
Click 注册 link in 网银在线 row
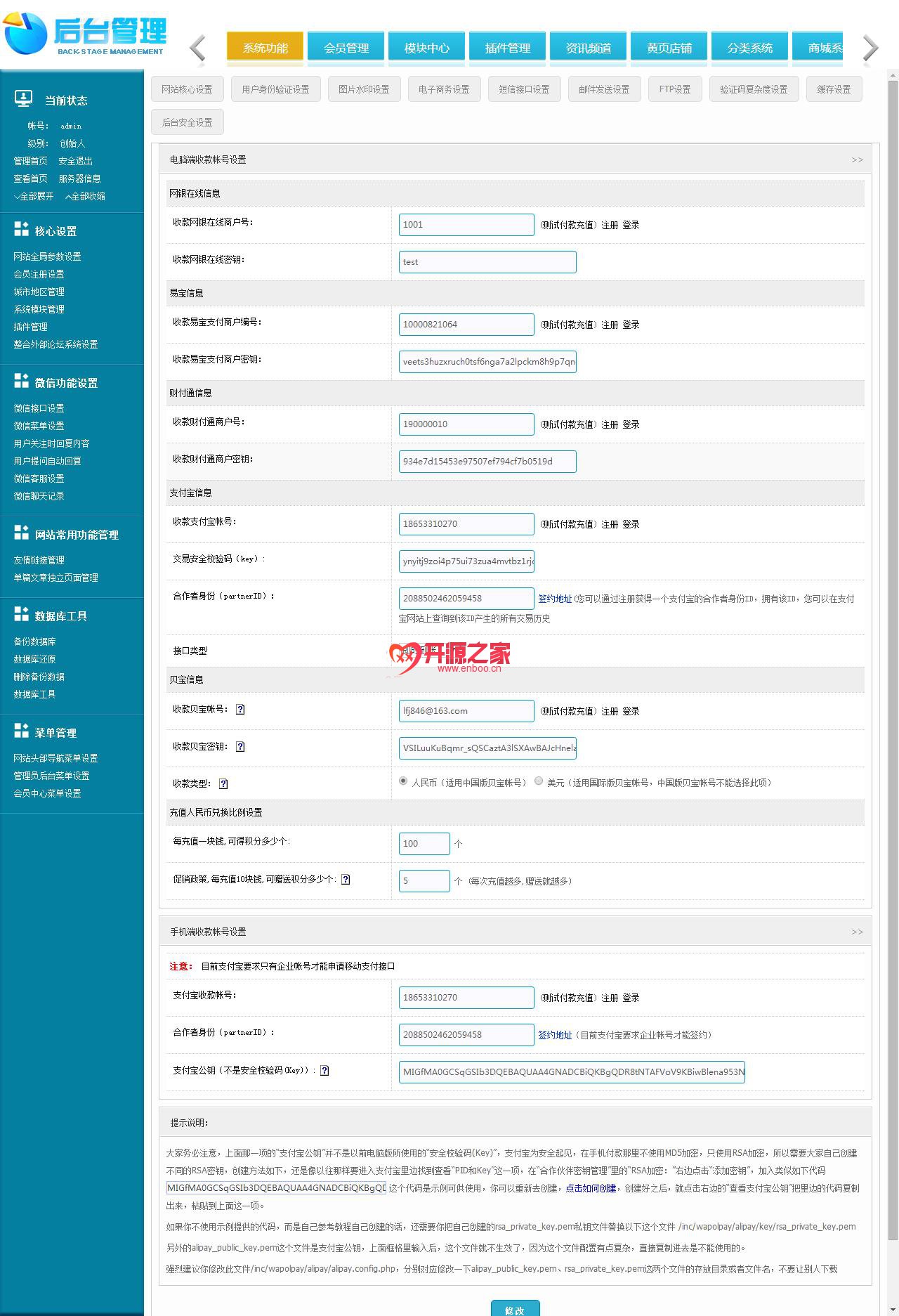[x=610, y=226]
